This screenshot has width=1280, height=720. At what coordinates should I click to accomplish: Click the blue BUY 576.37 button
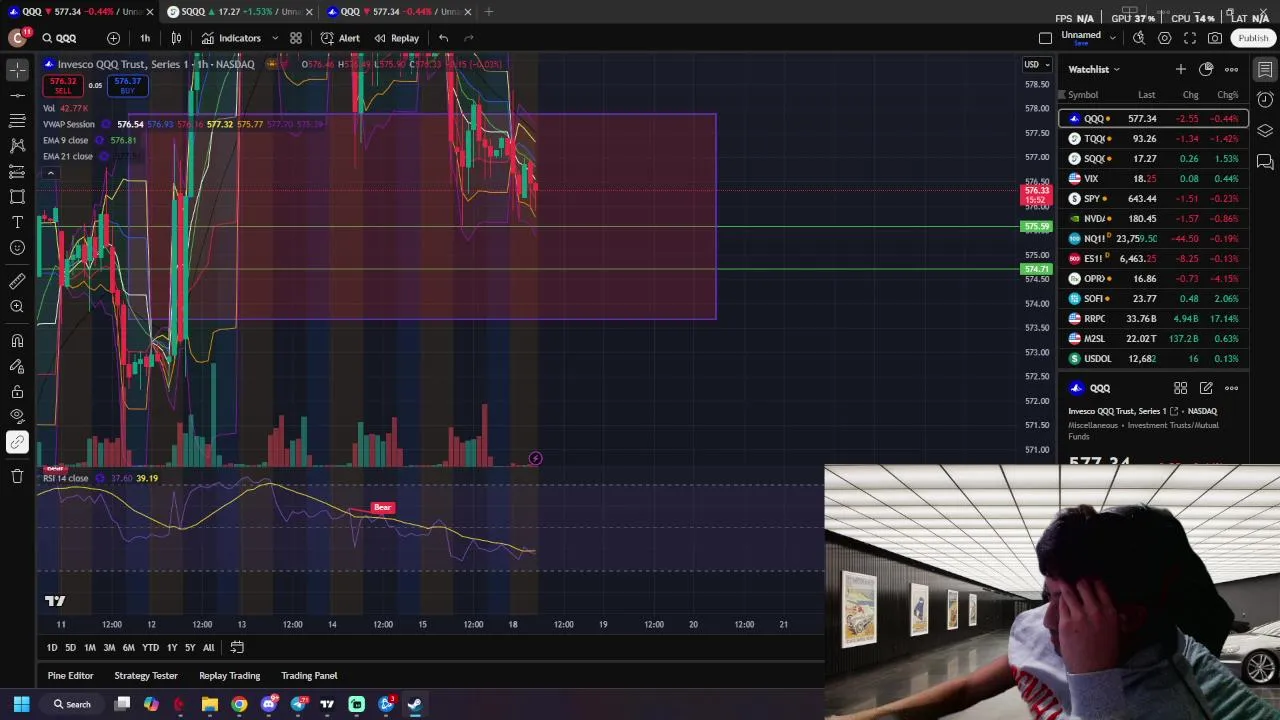tap(127, 85)
